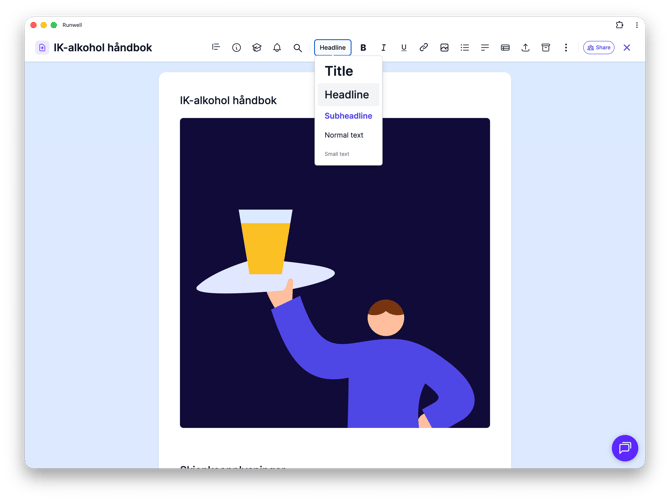The image size is (670, 501).
Task: Toggle bold formatting
Action: tap(363, 47)
